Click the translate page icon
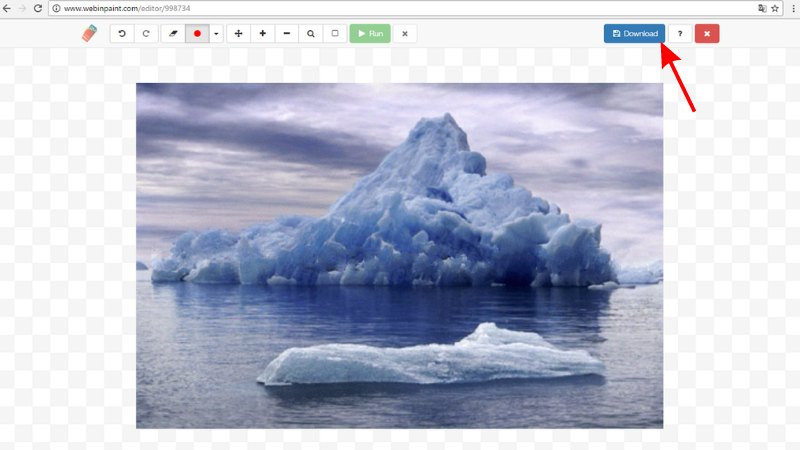Viewport: 800px width, 450px height. [762, 8]
